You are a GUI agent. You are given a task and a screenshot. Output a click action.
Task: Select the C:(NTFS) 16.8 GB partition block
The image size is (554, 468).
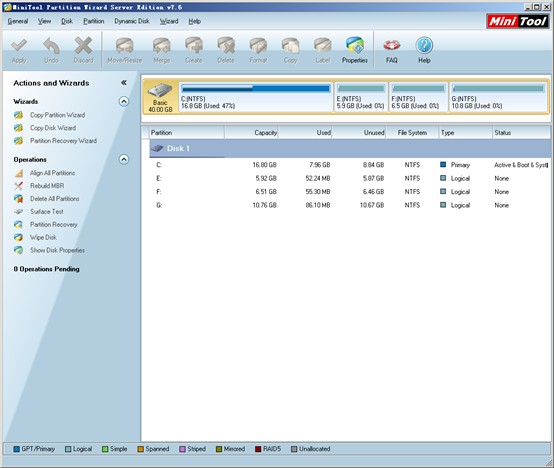pyautogui.click(x=256, y=97)
